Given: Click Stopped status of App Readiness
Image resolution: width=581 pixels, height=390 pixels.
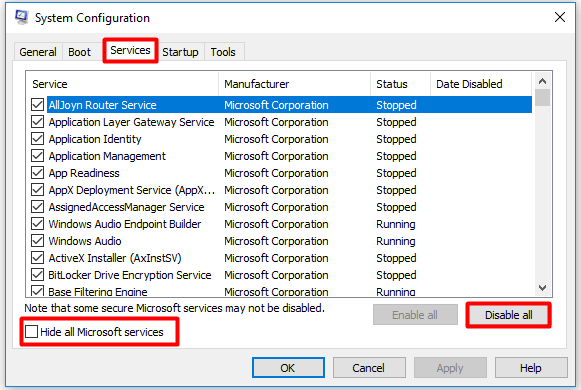Looking at the screenshot, I should pos(396,173).
